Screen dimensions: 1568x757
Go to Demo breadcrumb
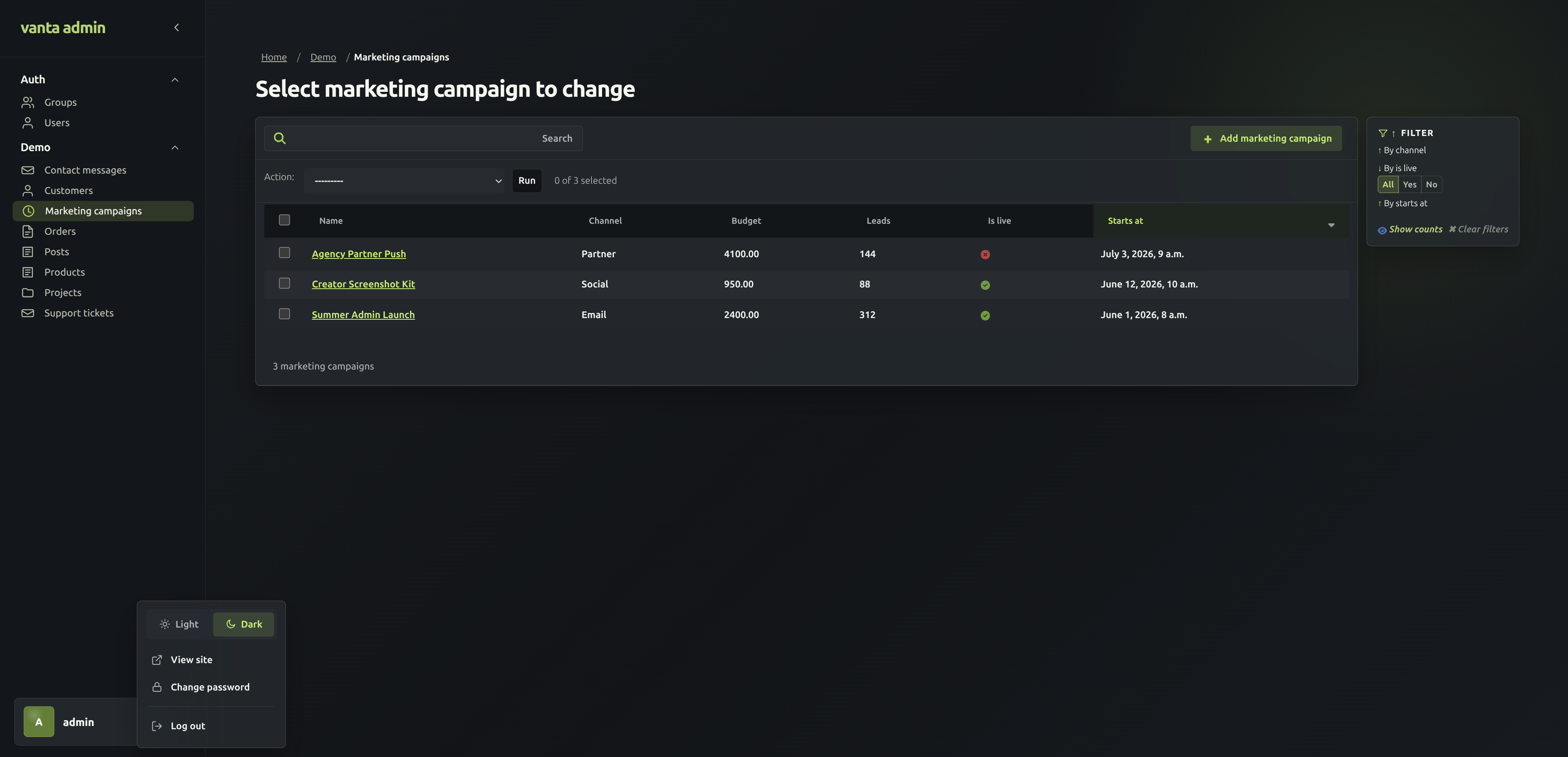pos(323,57)
